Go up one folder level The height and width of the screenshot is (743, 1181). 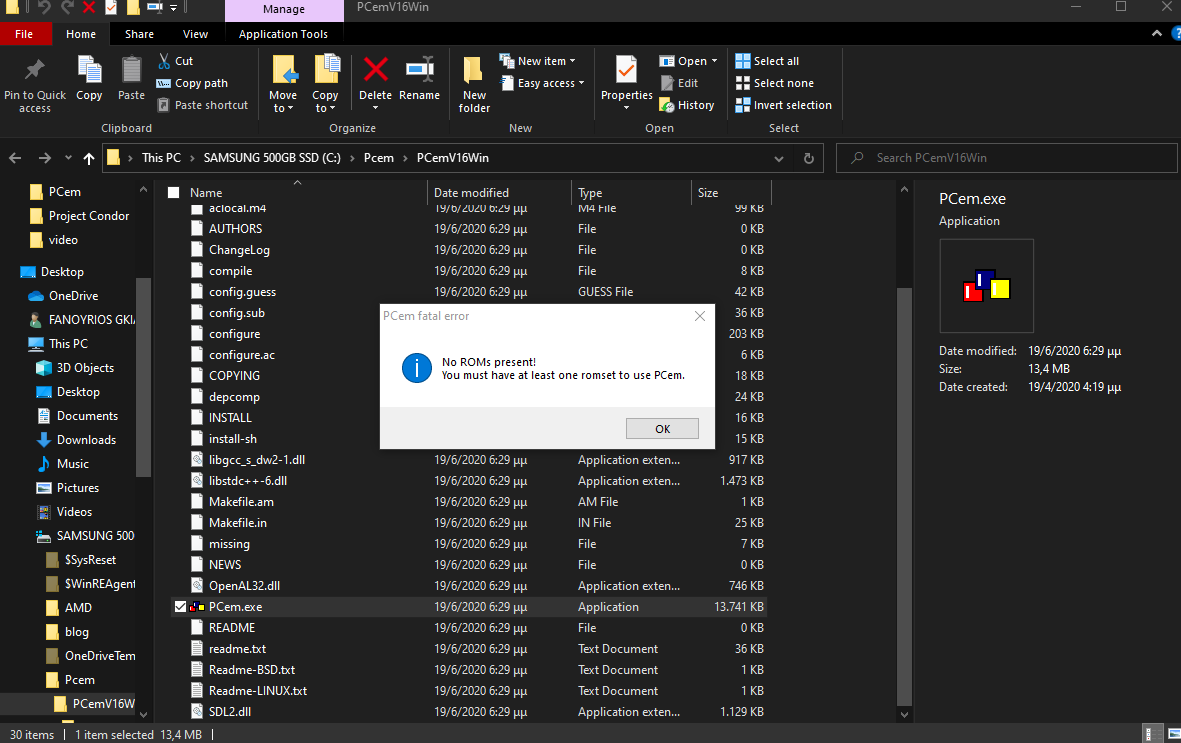point(89,158)
